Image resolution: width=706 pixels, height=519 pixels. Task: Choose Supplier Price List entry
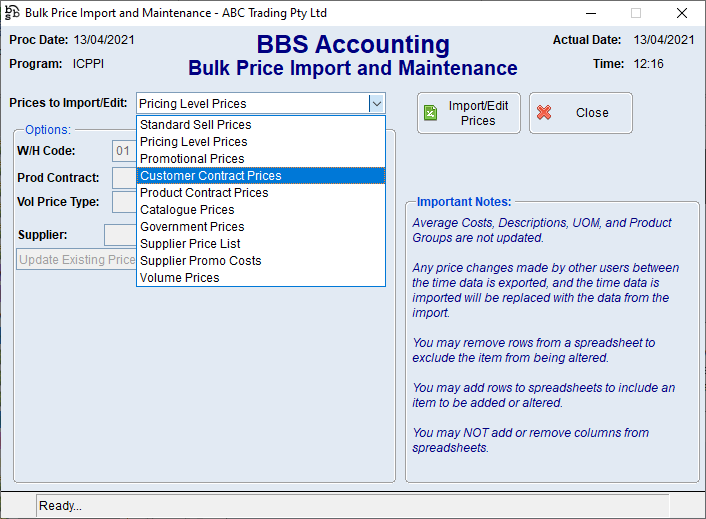click(190, 244)
